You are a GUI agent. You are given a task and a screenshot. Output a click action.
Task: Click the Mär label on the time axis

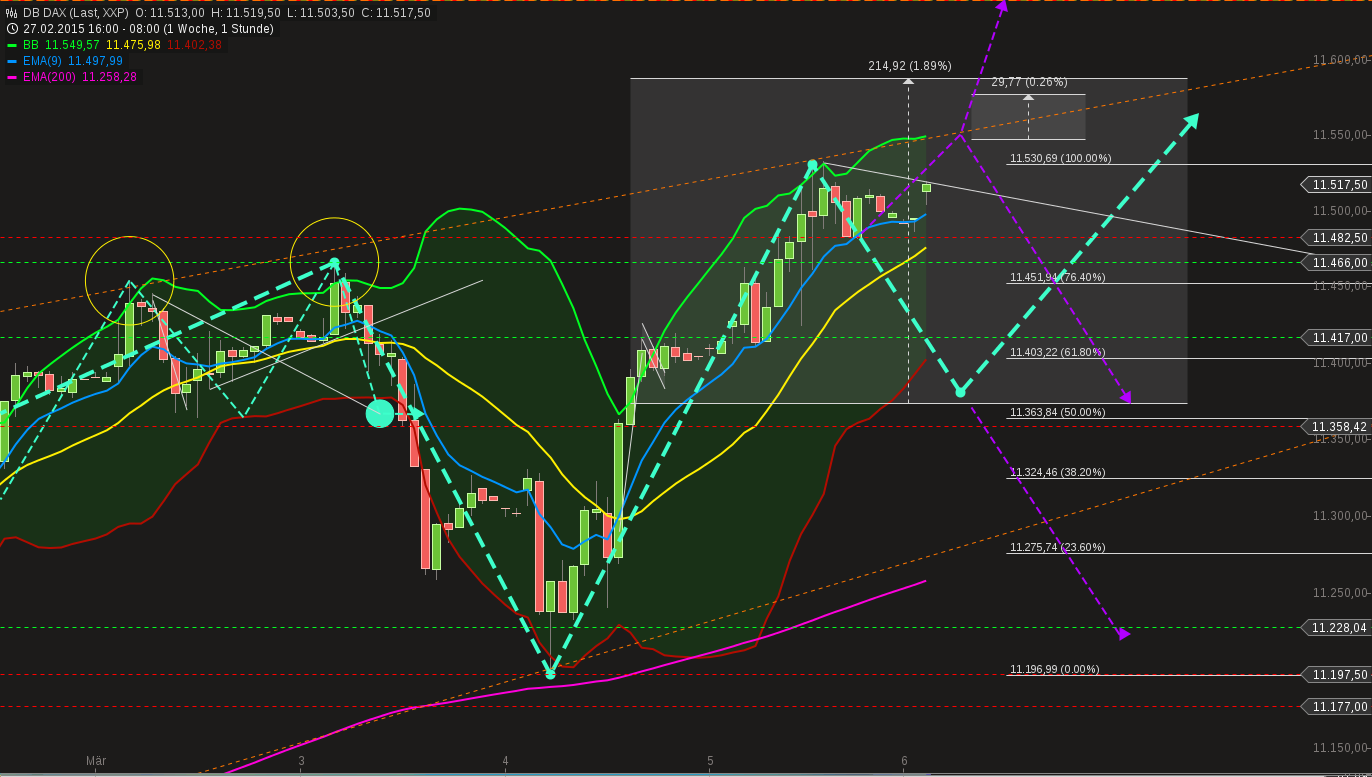96,761
